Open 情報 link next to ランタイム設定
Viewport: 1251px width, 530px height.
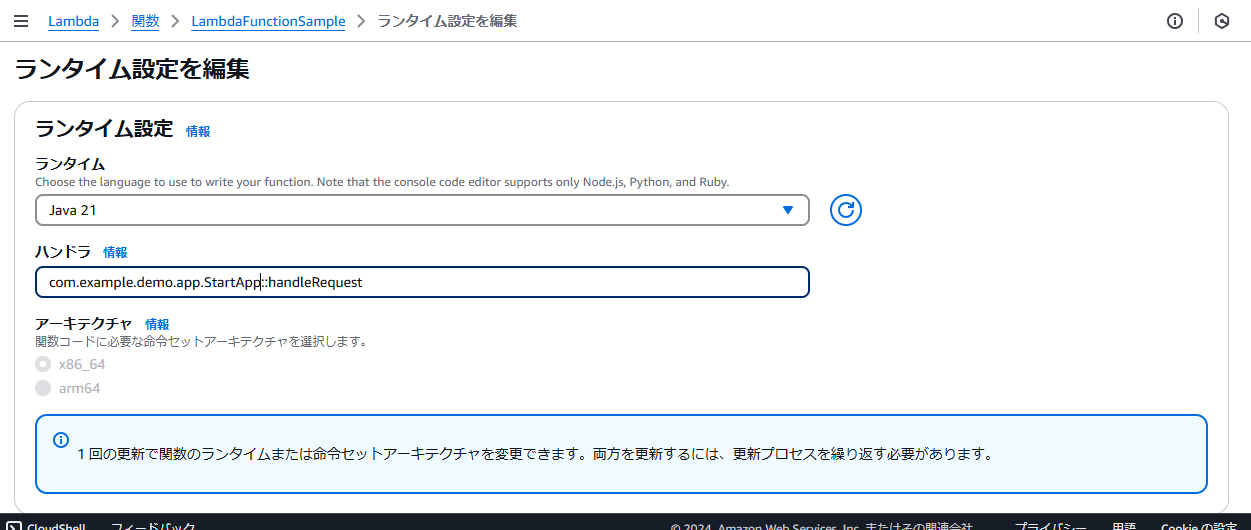tap(198, 131)
